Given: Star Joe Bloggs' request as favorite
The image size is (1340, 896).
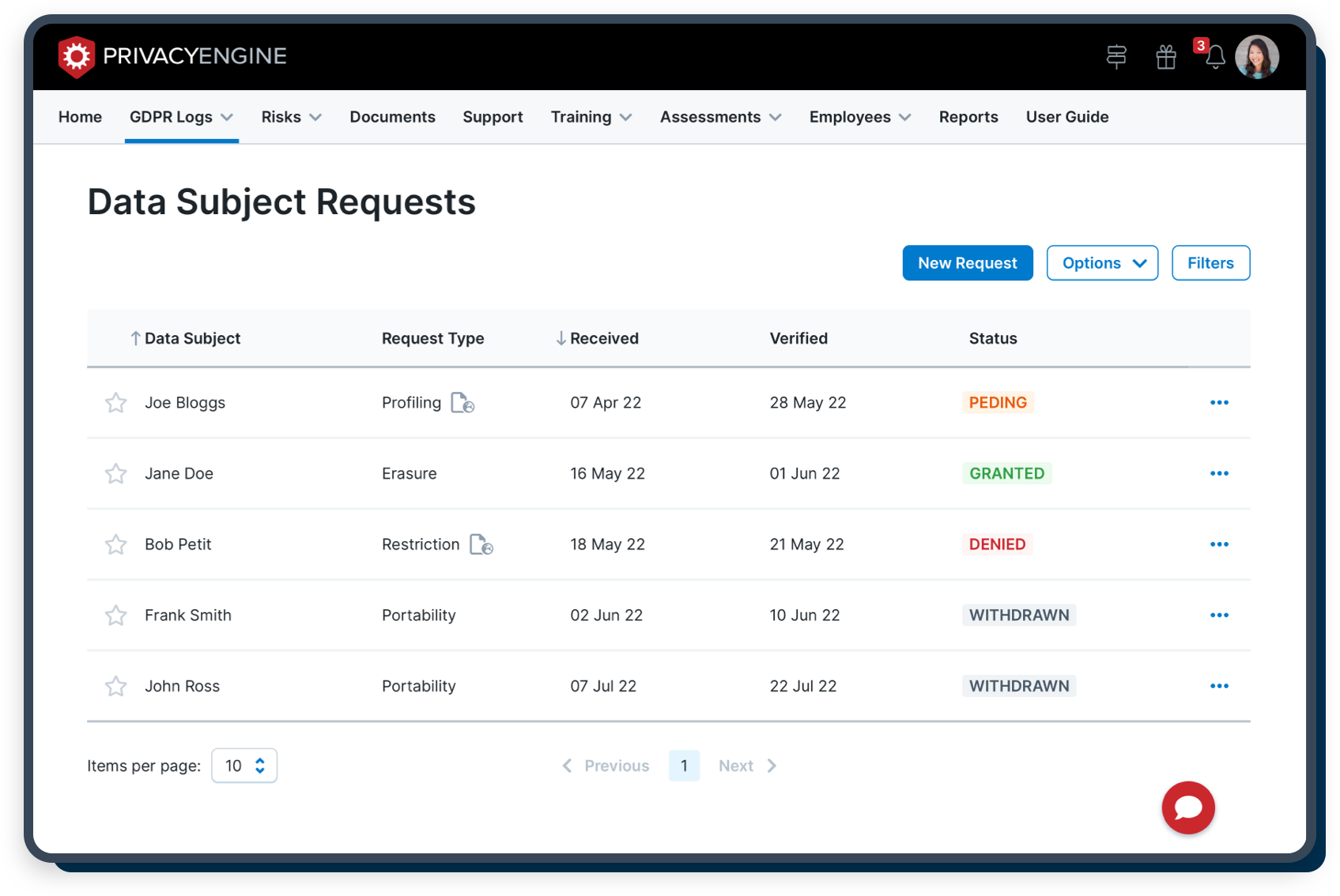Looking at the screenshot, I should (x=115, y=402).
